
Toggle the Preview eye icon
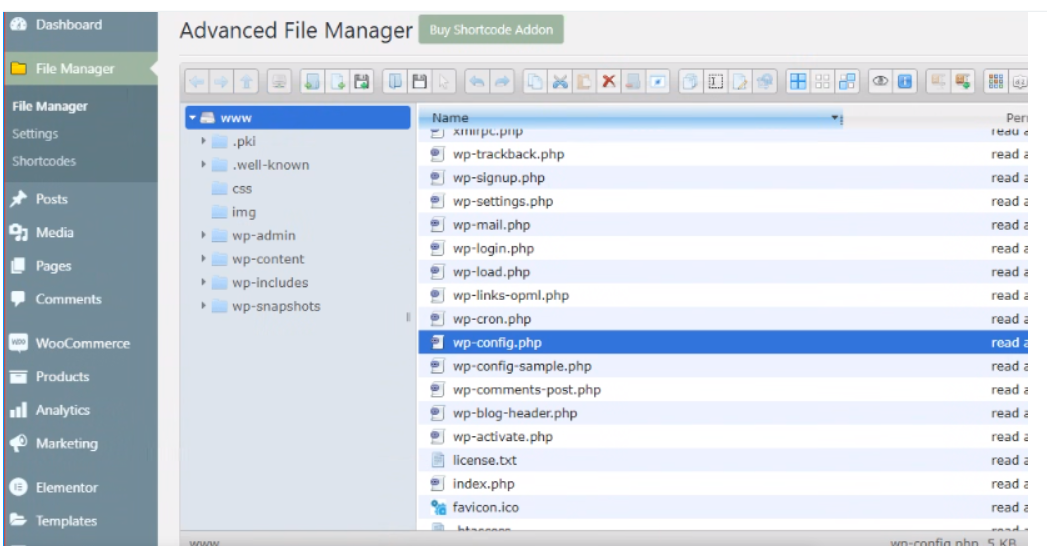pos(881,82)
